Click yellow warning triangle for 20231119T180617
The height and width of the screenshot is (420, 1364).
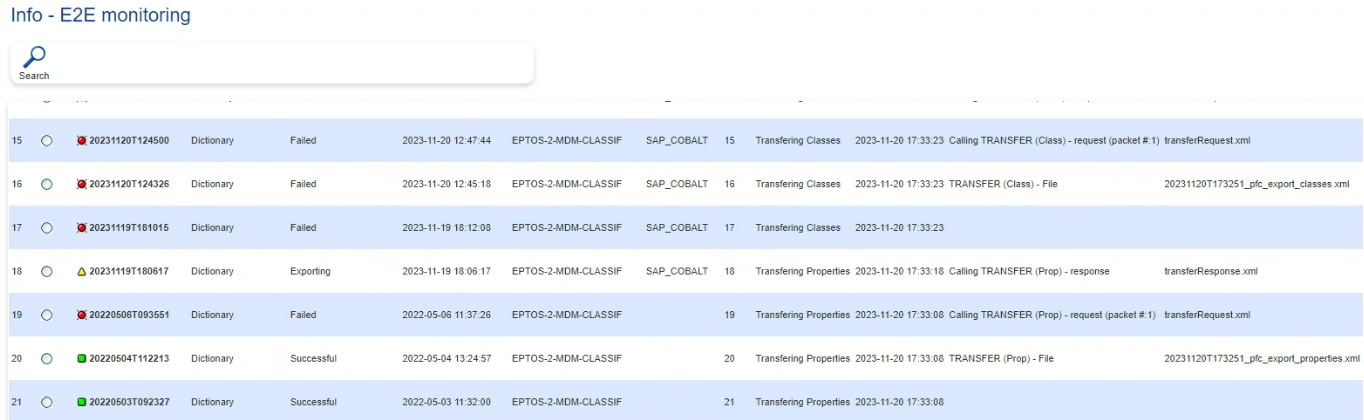point(82,272)
